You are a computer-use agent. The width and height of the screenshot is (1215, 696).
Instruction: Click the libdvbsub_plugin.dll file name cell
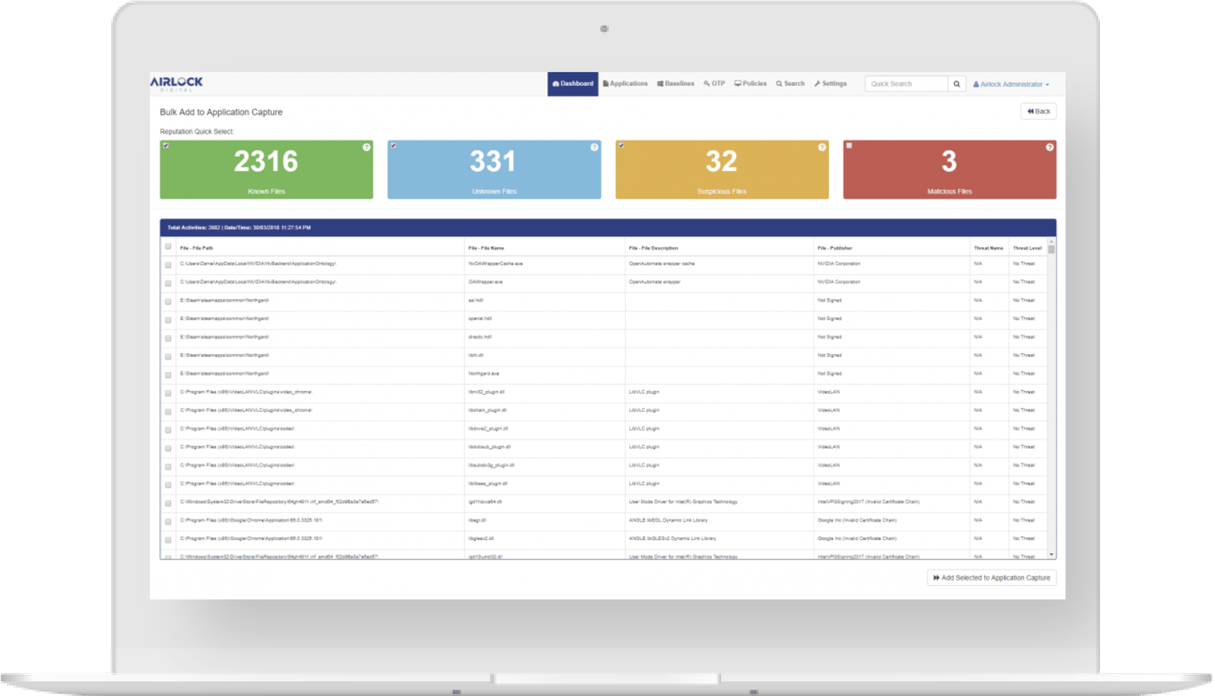[x=490, y=447]
